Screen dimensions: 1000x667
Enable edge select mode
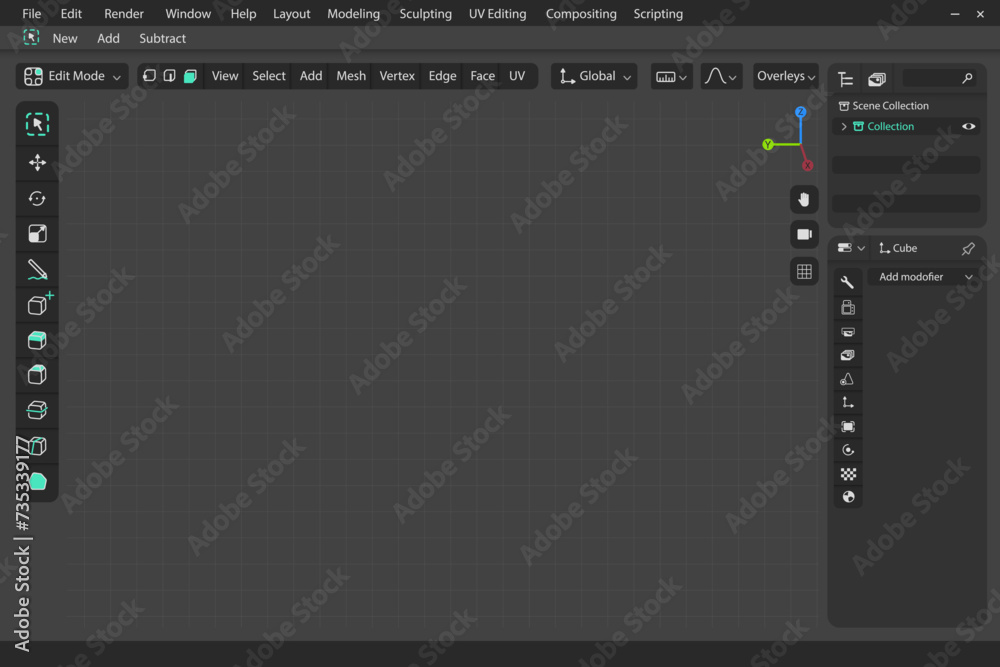[x=170, y=76]
